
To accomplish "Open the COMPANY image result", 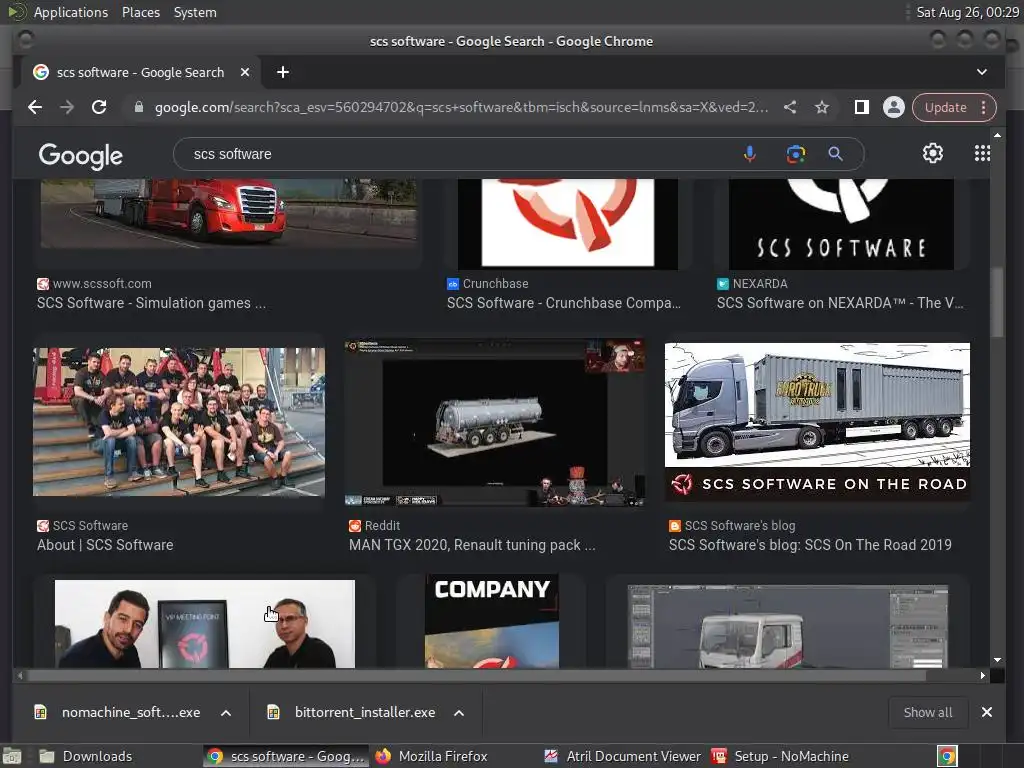I will pyautogui.click(x=492, y=621).
